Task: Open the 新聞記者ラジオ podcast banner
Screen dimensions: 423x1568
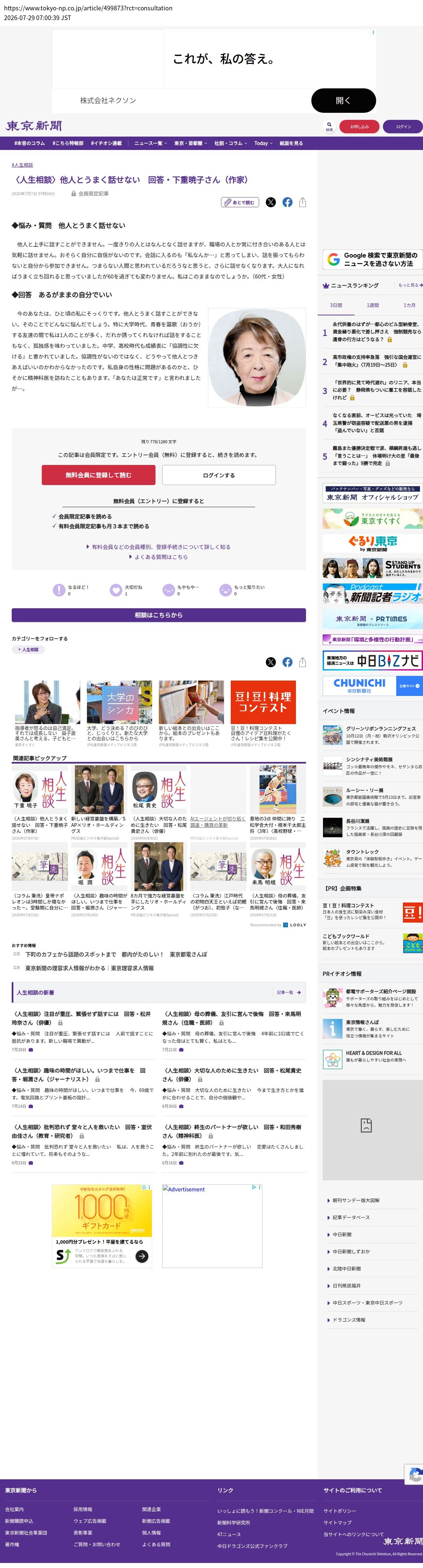Action: point(373,594)
